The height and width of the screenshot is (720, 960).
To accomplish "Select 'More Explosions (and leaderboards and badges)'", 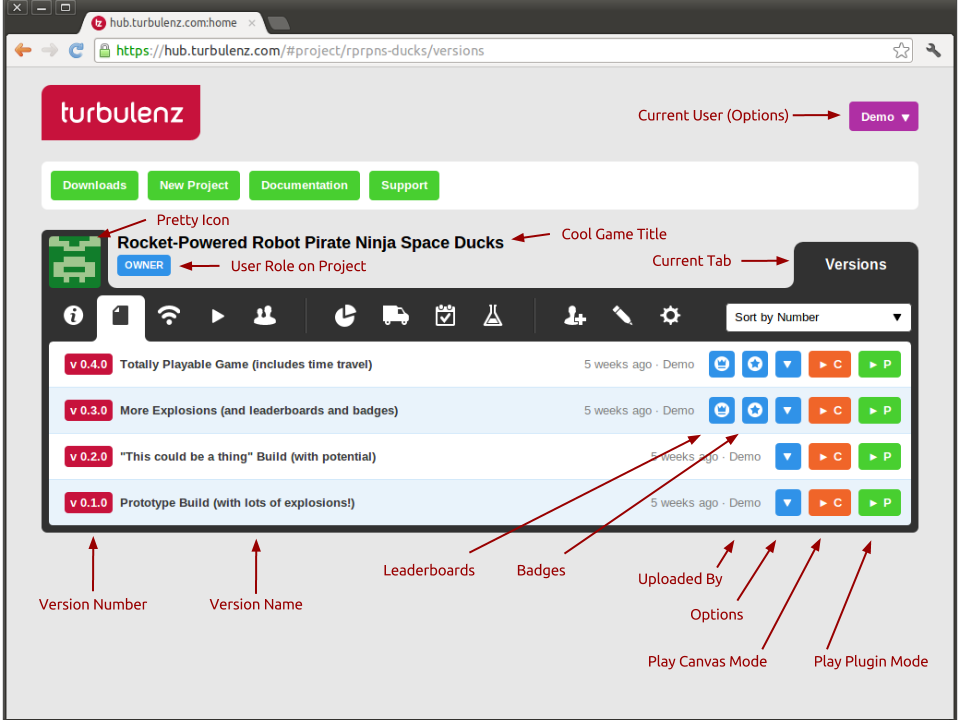I will pos(259,410).
